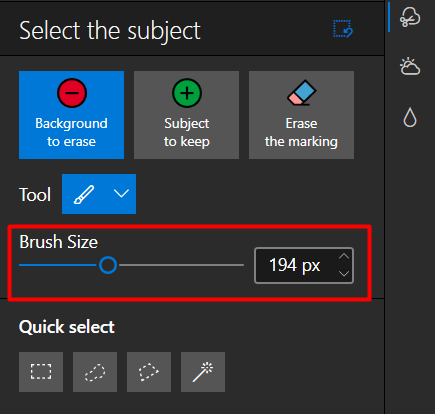Image resolution: width=435 pixels, height=414 pixels.
Task: Select magic wand quick select tool
Action: [203, 372]
